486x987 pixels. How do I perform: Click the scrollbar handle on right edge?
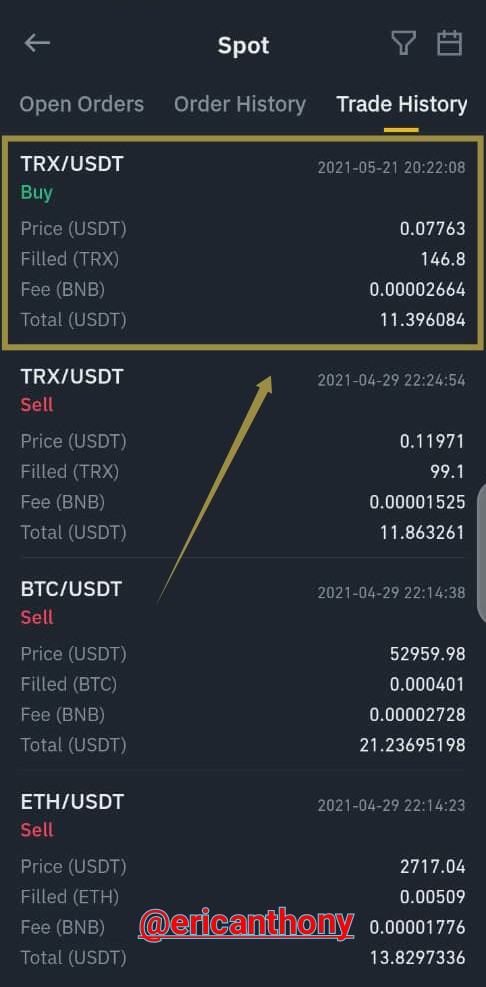(482, 553)
